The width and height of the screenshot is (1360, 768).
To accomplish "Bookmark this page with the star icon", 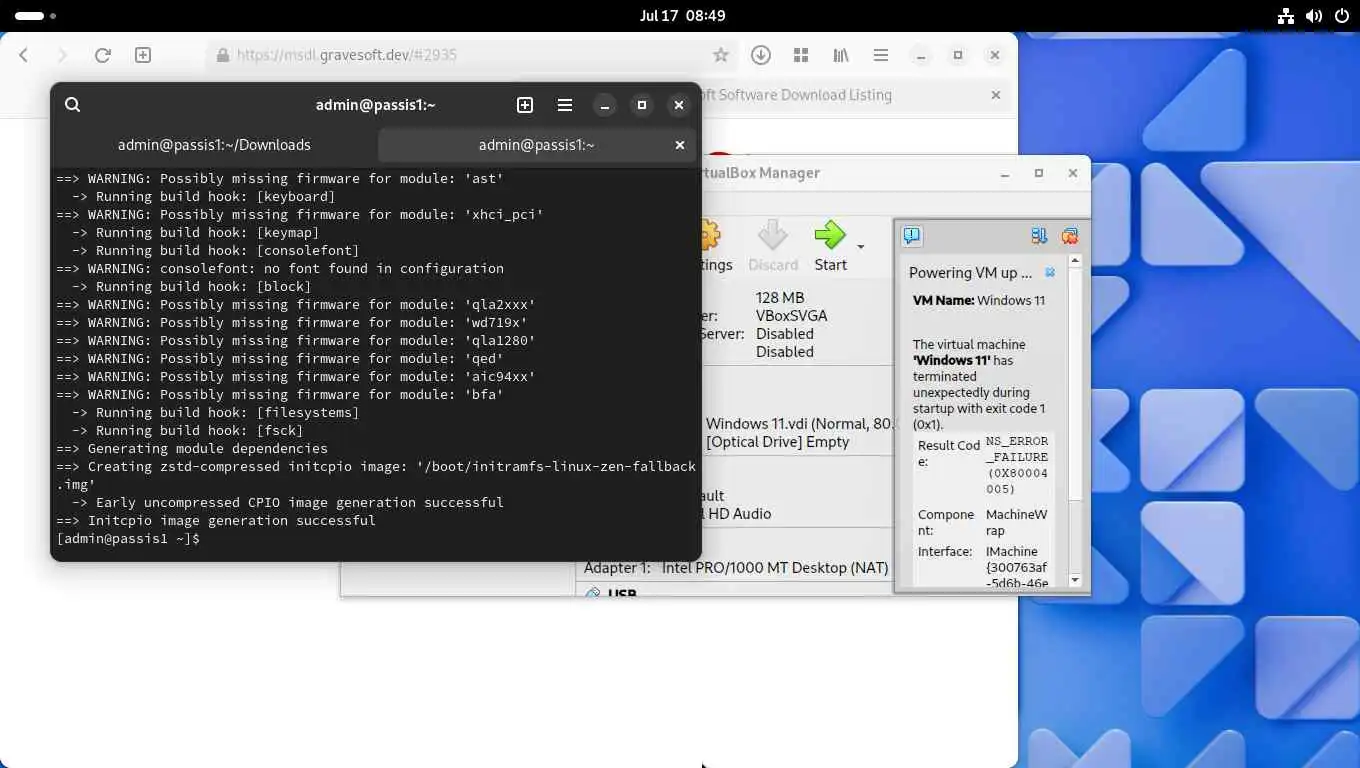I will (x=720, y=55).
